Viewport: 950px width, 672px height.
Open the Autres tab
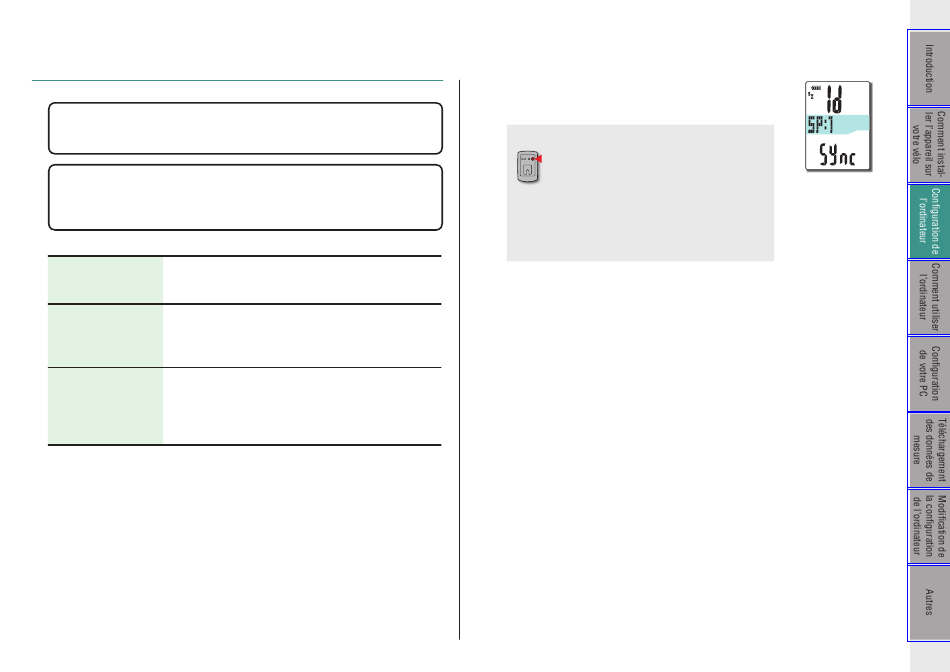coord(929,602)
